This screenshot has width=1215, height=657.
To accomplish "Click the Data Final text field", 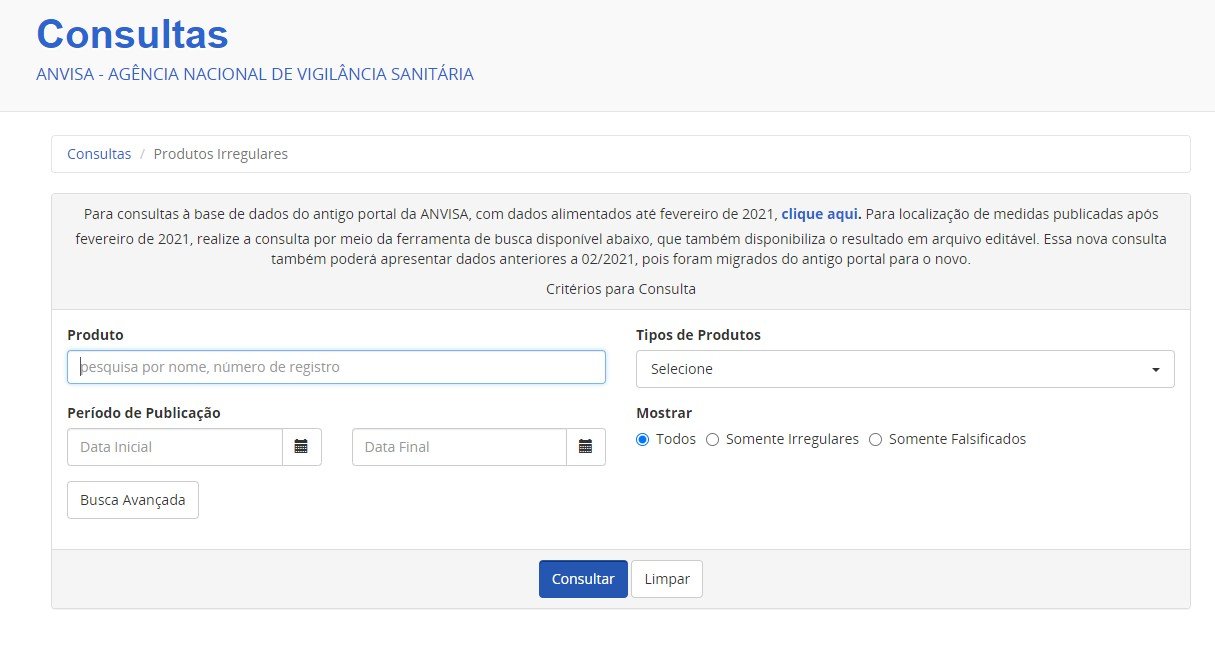I will tap(459, 447).
